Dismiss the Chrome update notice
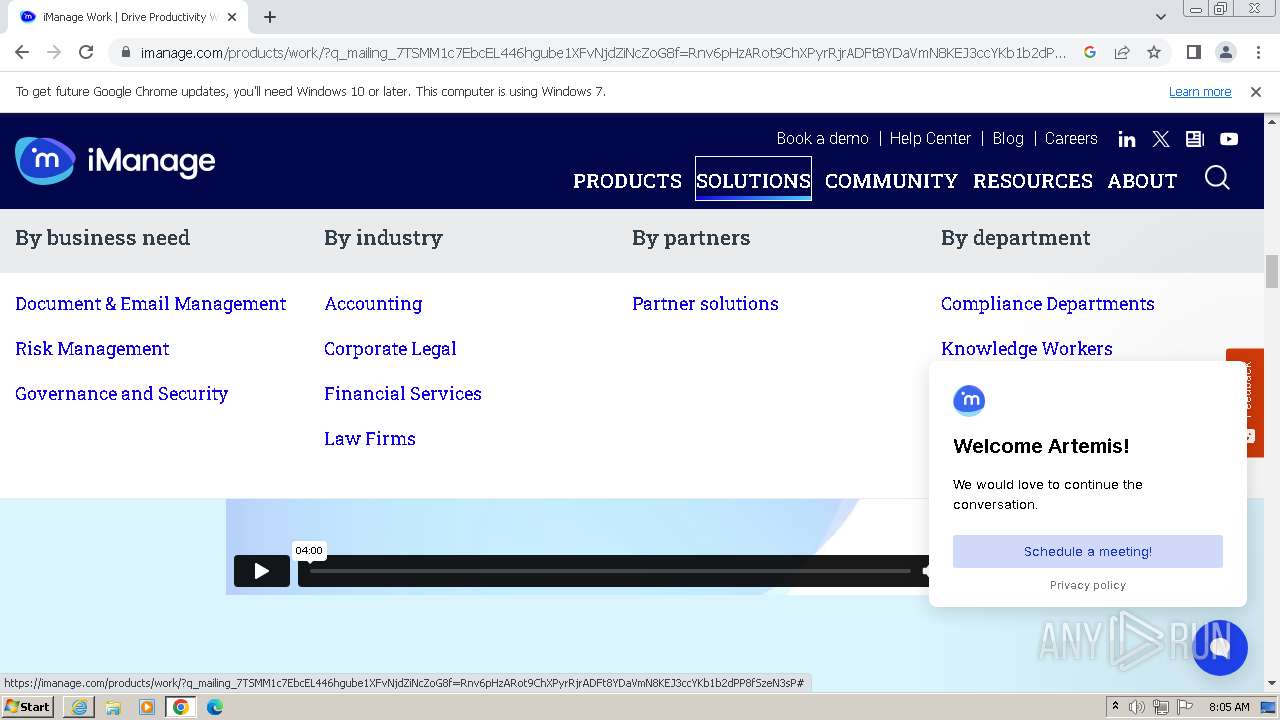This screenshot has width=1280, height=720. [x=1256, y=92]
